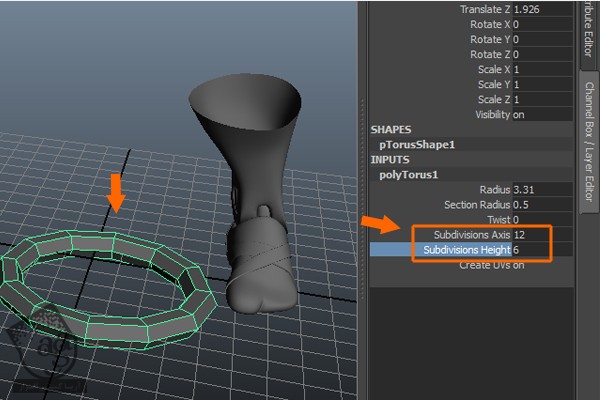
Task: Select the Translate Z value field
Action: point(542,9)
